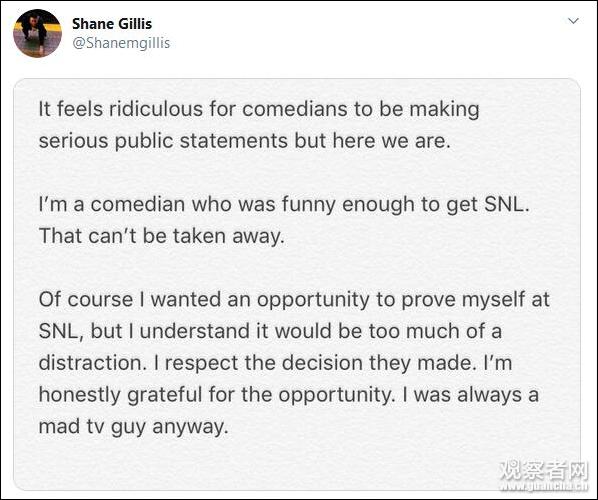Open the attached statement image in its blank lower area
This screenshot has width=598, height=500.
tap(297, 463)
